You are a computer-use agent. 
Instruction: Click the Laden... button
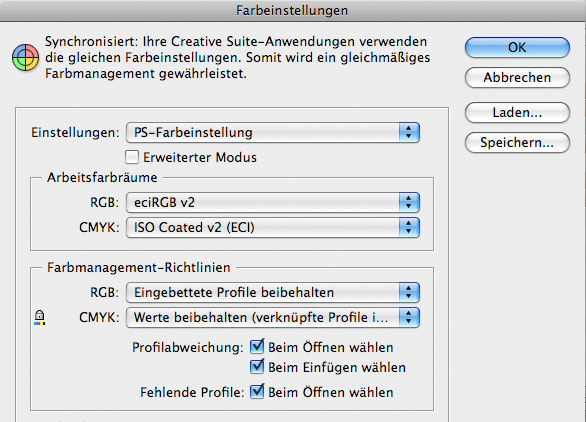pyautogui.click(x=517, y=113)
